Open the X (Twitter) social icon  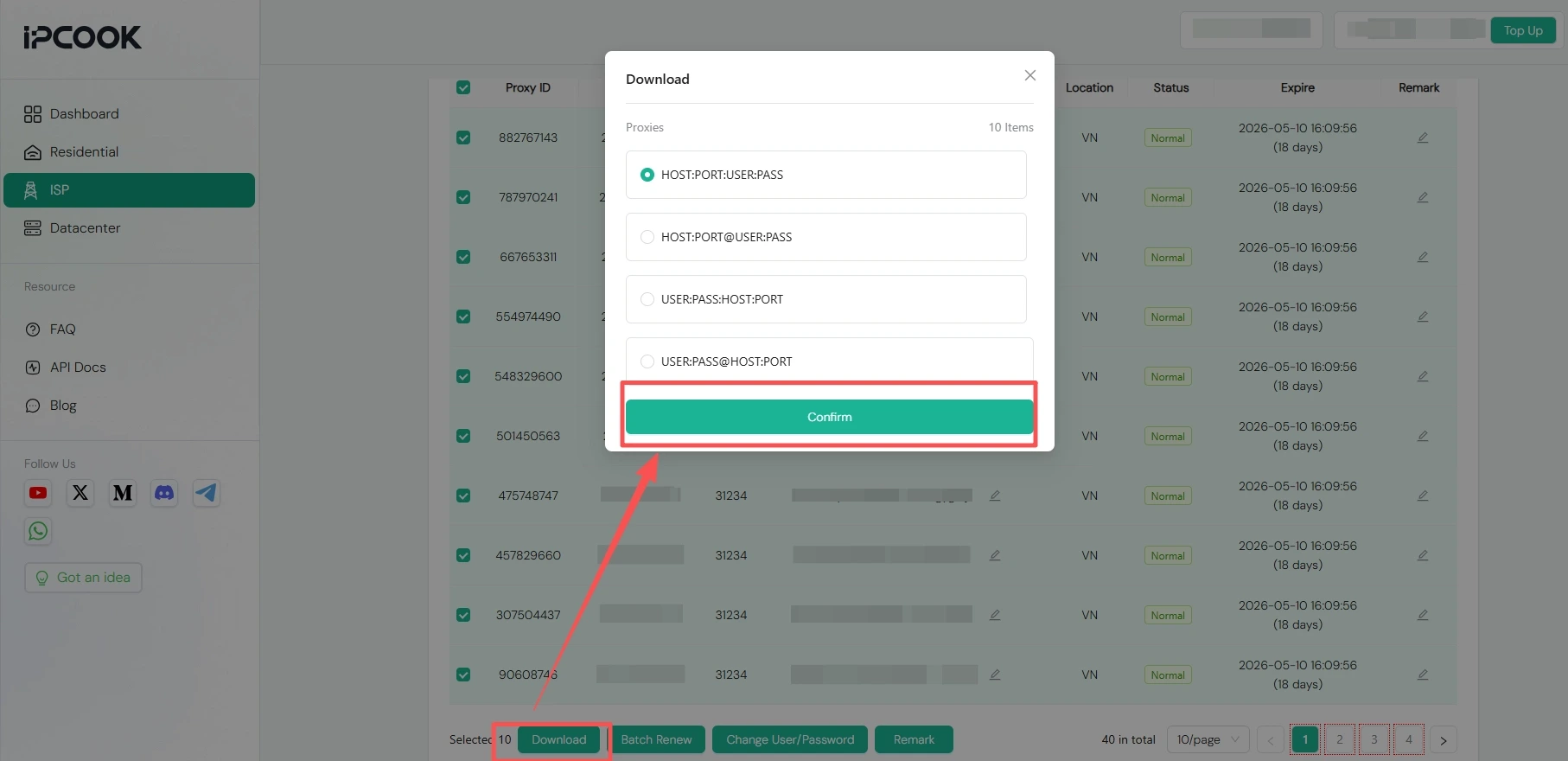(x=80, y=493)
